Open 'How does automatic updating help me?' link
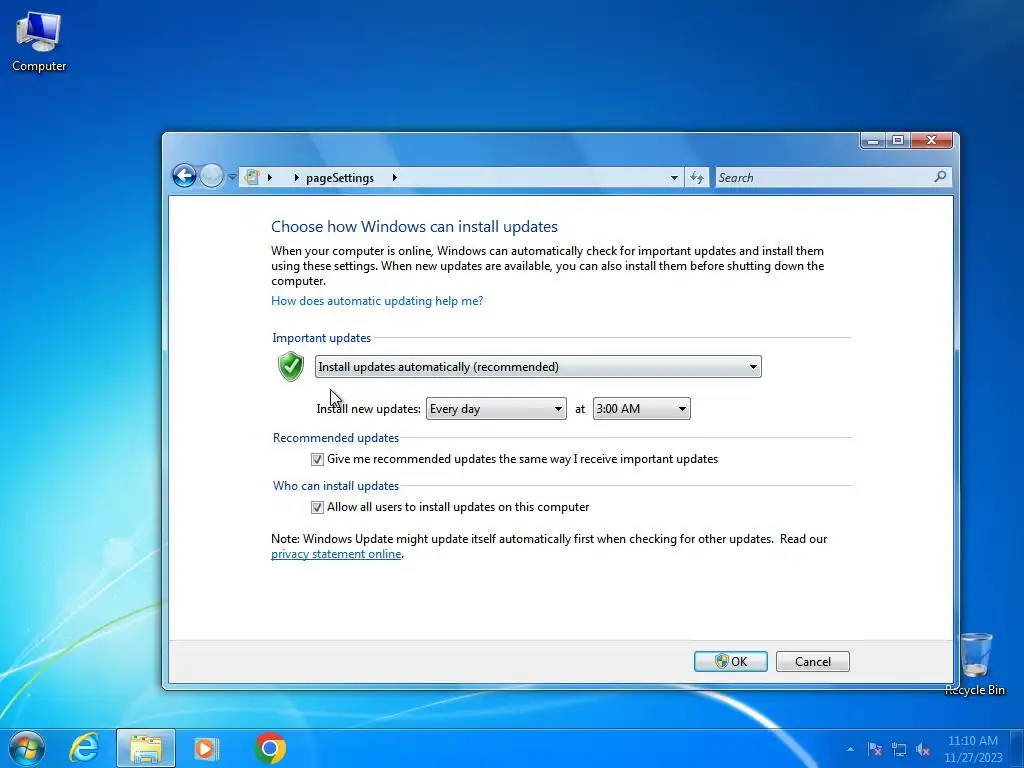Screen dimensions: 1024x768 [377, 301]
